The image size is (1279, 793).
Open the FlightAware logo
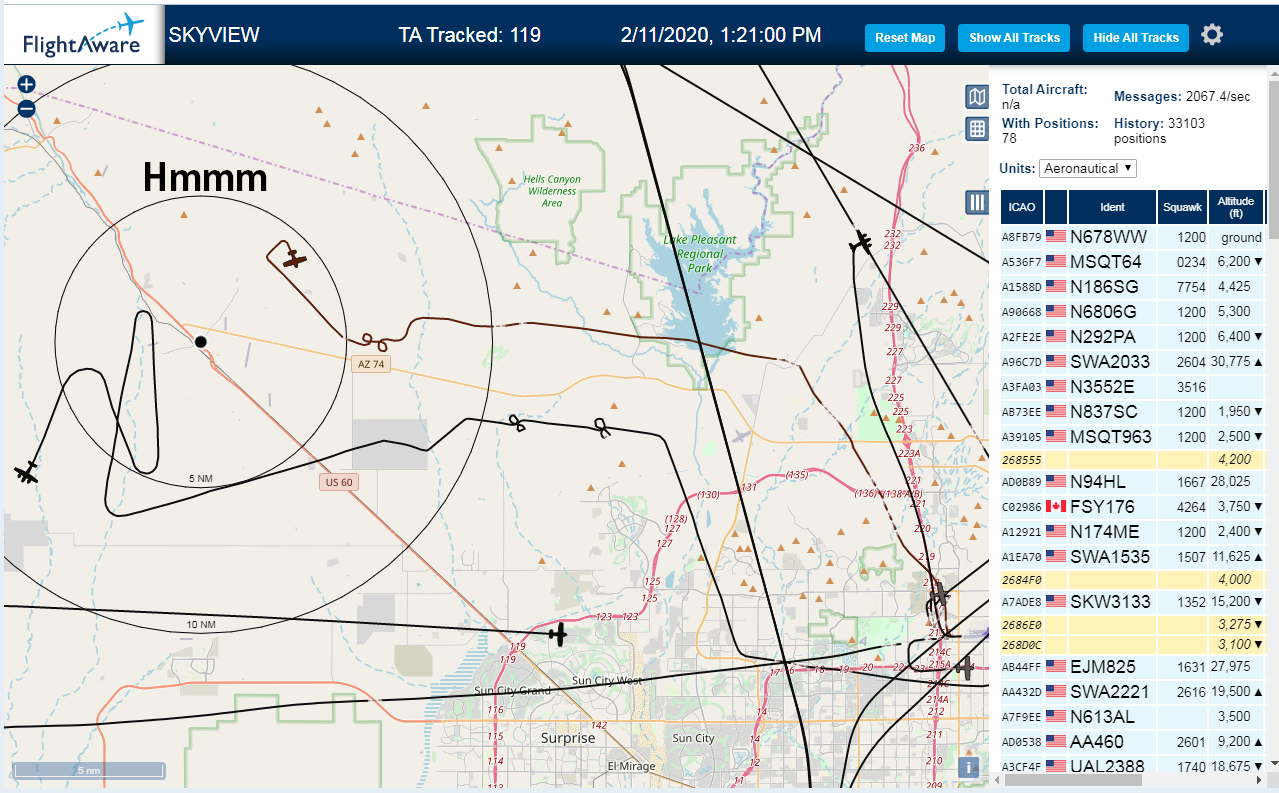click(x=82, y=33)
